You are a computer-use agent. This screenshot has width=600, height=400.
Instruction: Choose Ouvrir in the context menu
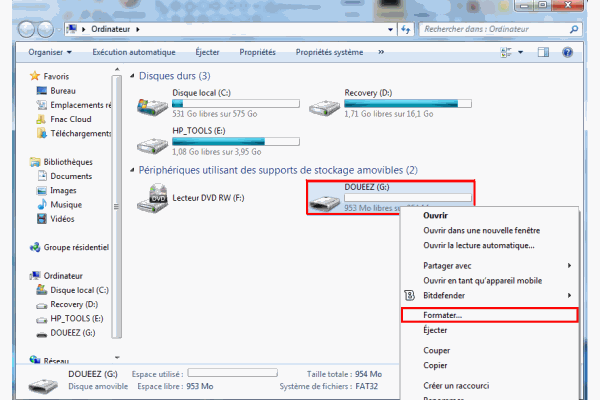(435, 215)
